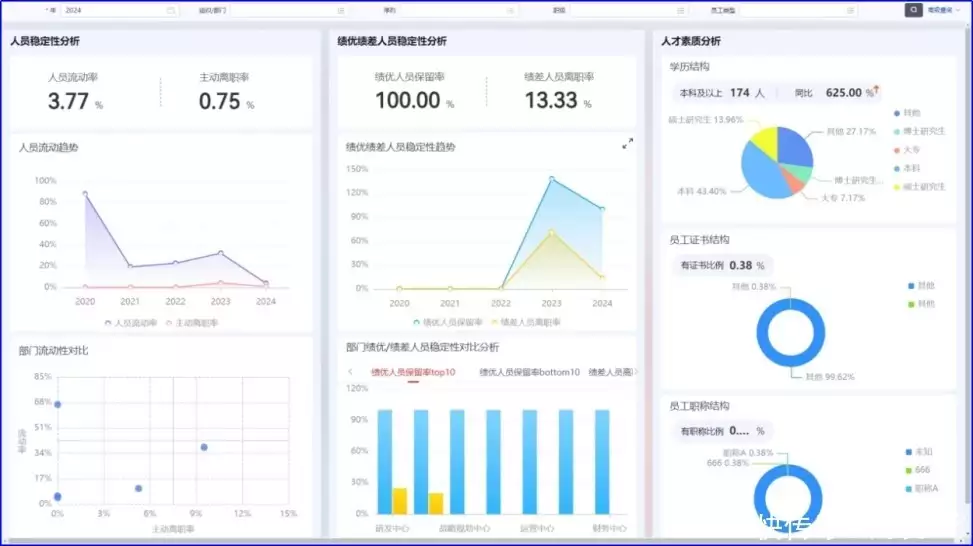Toggle the 绩优人员保留率 legend series
This screenshot has width=973, height=546.
pos(447,322)
